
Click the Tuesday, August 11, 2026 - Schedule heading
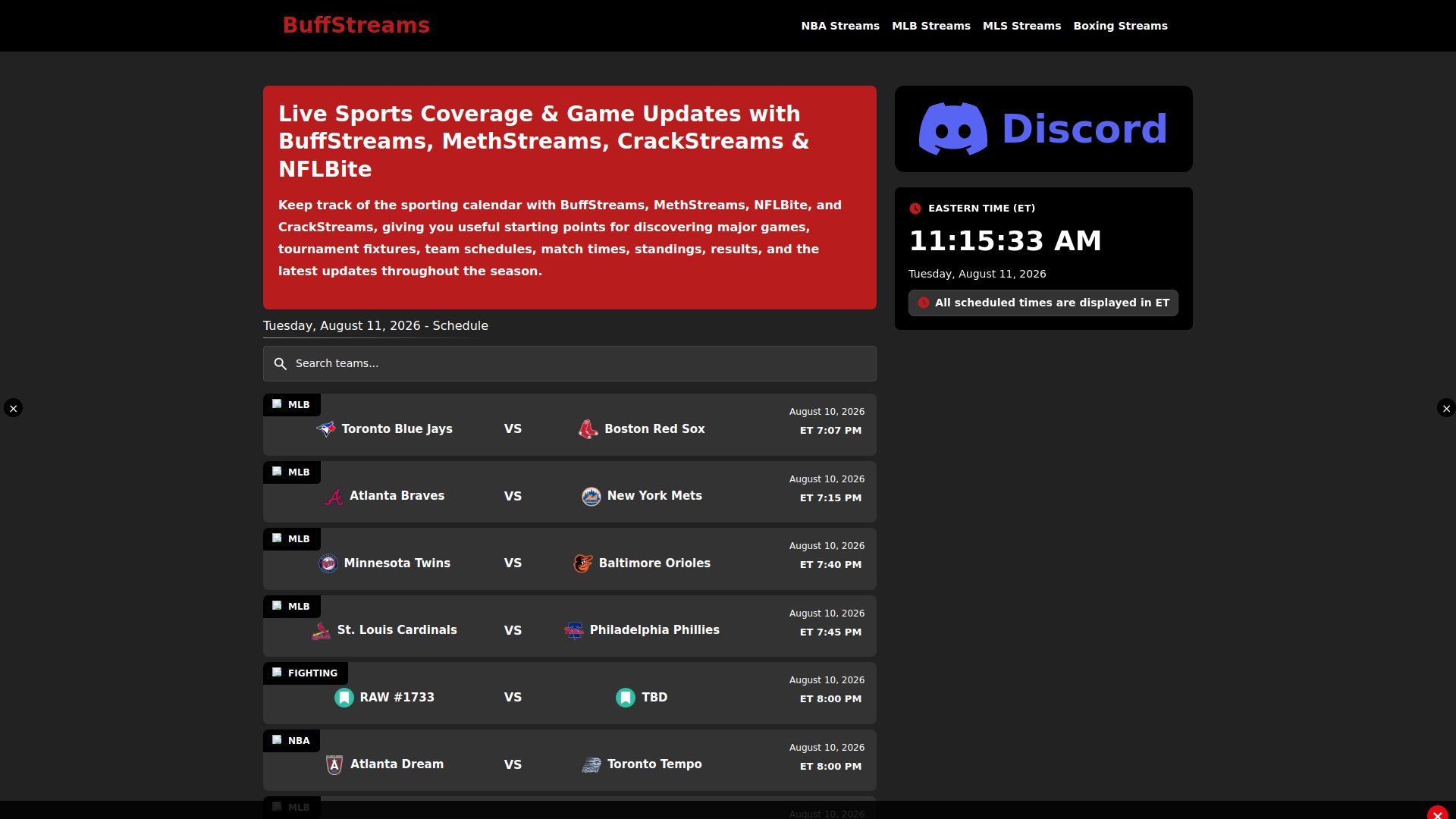375,326
